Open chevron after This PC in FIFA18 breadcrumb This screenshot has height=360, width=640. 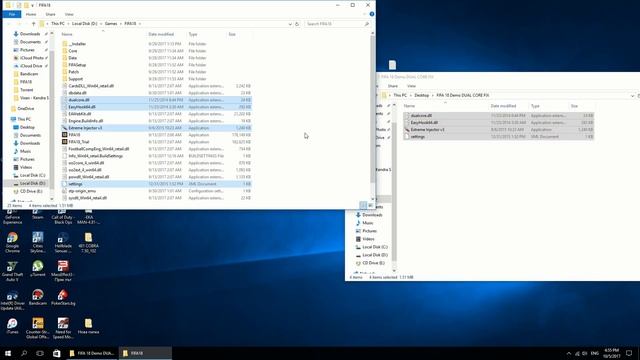click(68, 24)
